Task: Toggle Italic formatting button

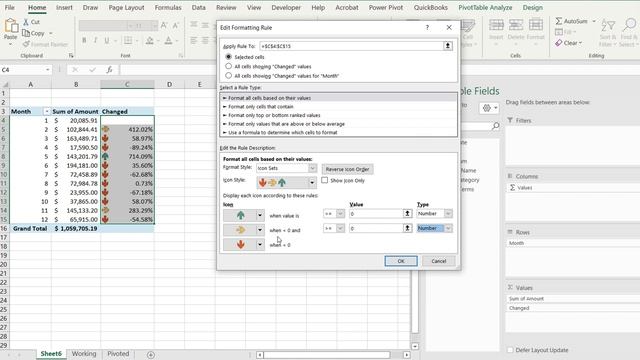Action: pyautogui.click(x=96, y=40)
